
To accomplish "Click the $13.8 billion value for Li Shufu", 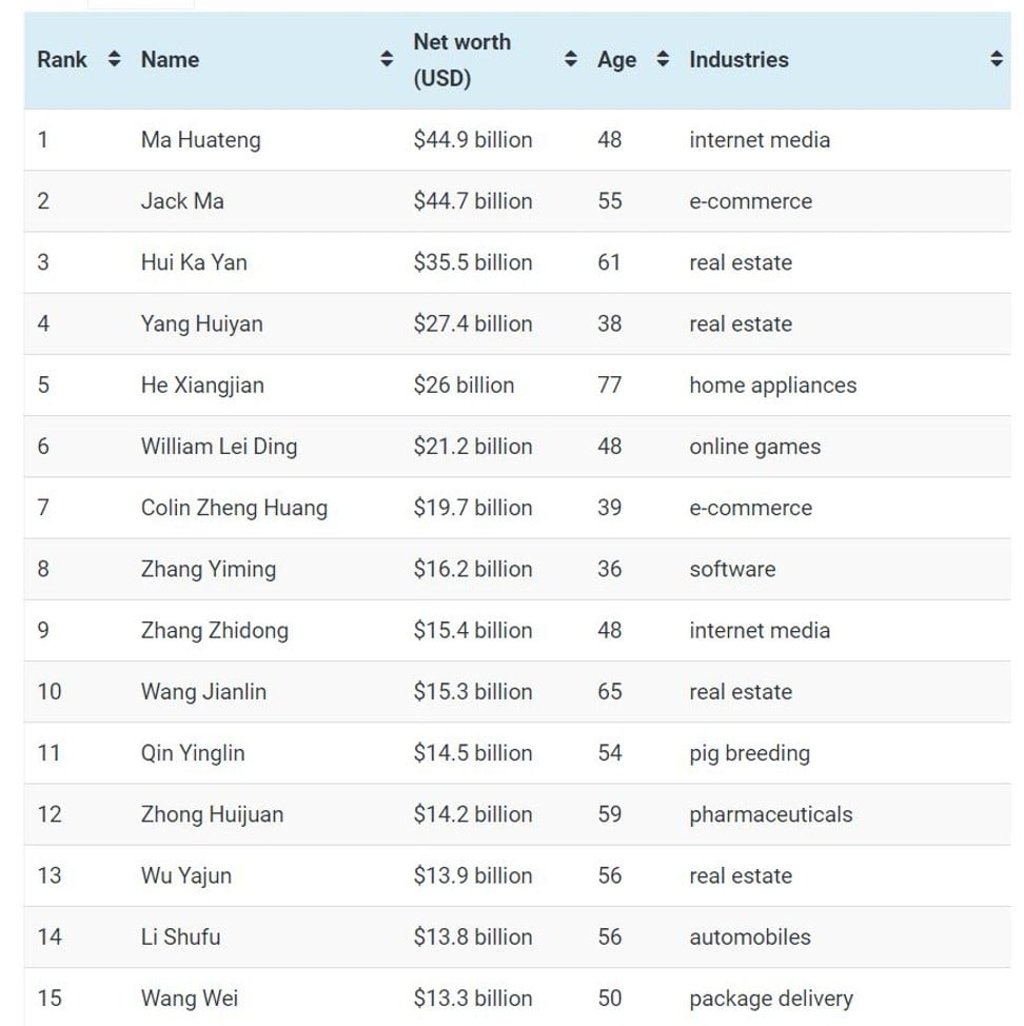I will pos(472,937).
